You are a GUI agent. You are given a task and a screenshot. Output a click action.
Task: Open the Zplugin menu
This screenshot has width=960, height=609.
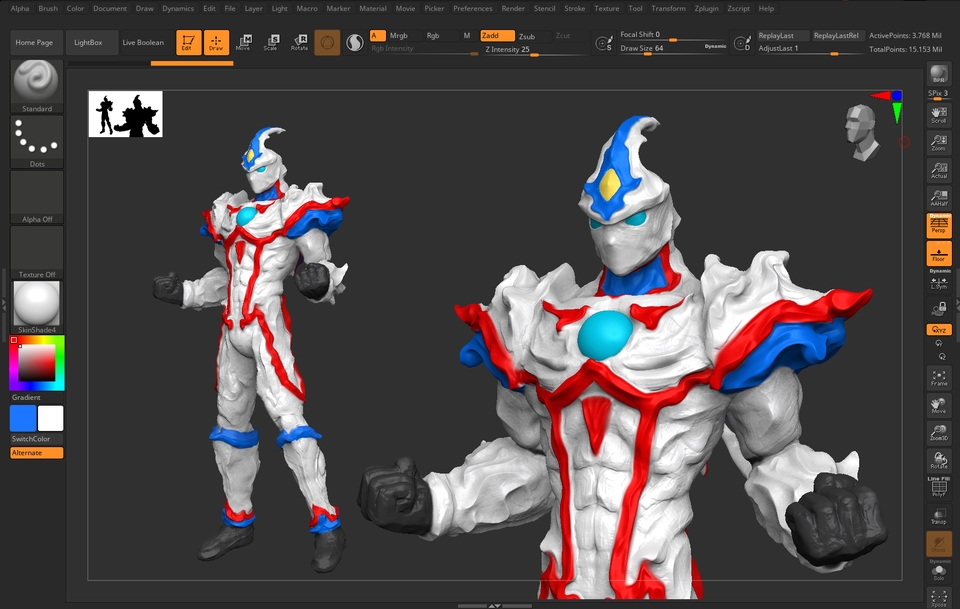tap(706, 8)
